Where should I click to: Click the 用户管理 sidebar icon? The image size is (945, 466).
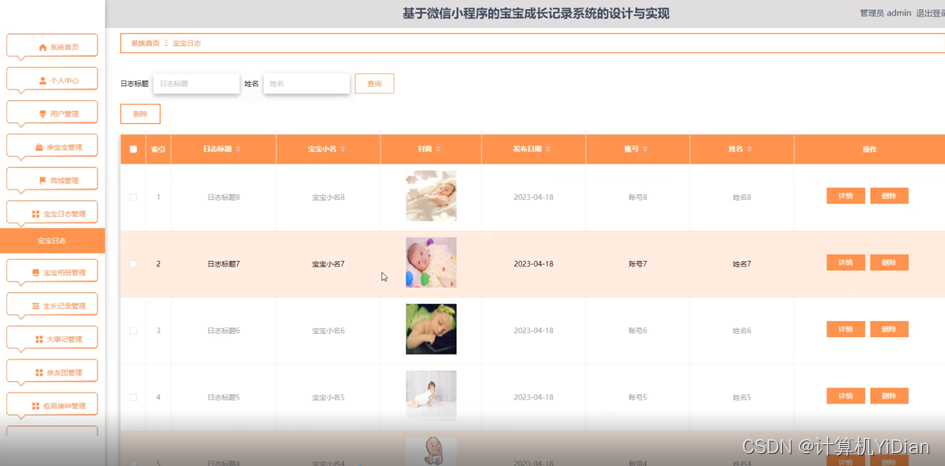pyautogui.click(x=42, y=113)
